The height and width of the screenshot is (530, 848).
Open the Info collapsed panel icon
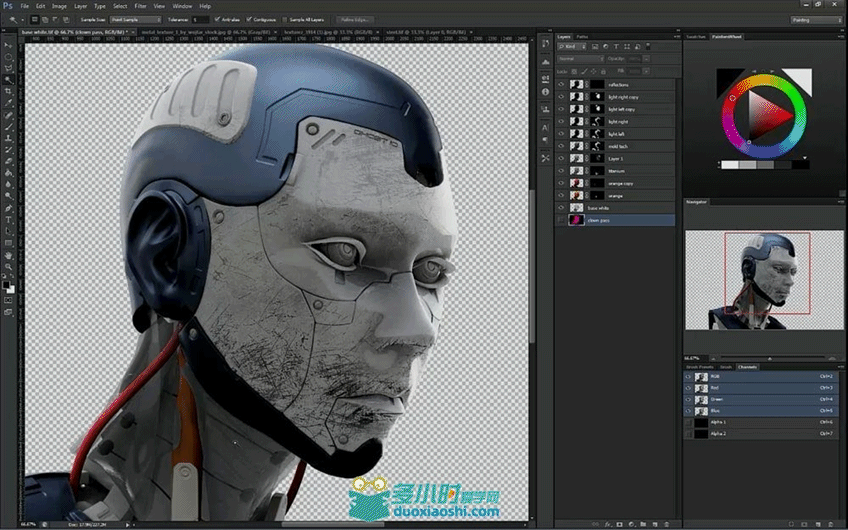pyautogui.click(x=545, y=92)
